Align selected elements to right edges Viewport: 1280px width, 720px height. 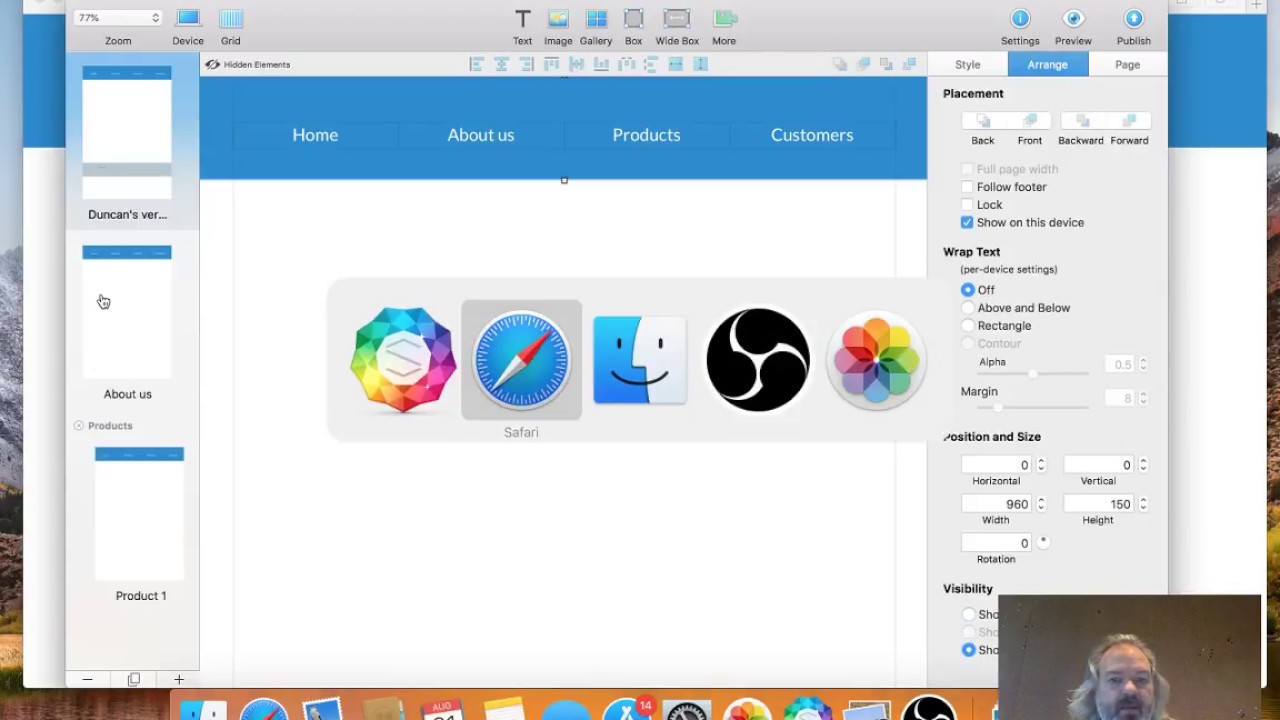527,64
